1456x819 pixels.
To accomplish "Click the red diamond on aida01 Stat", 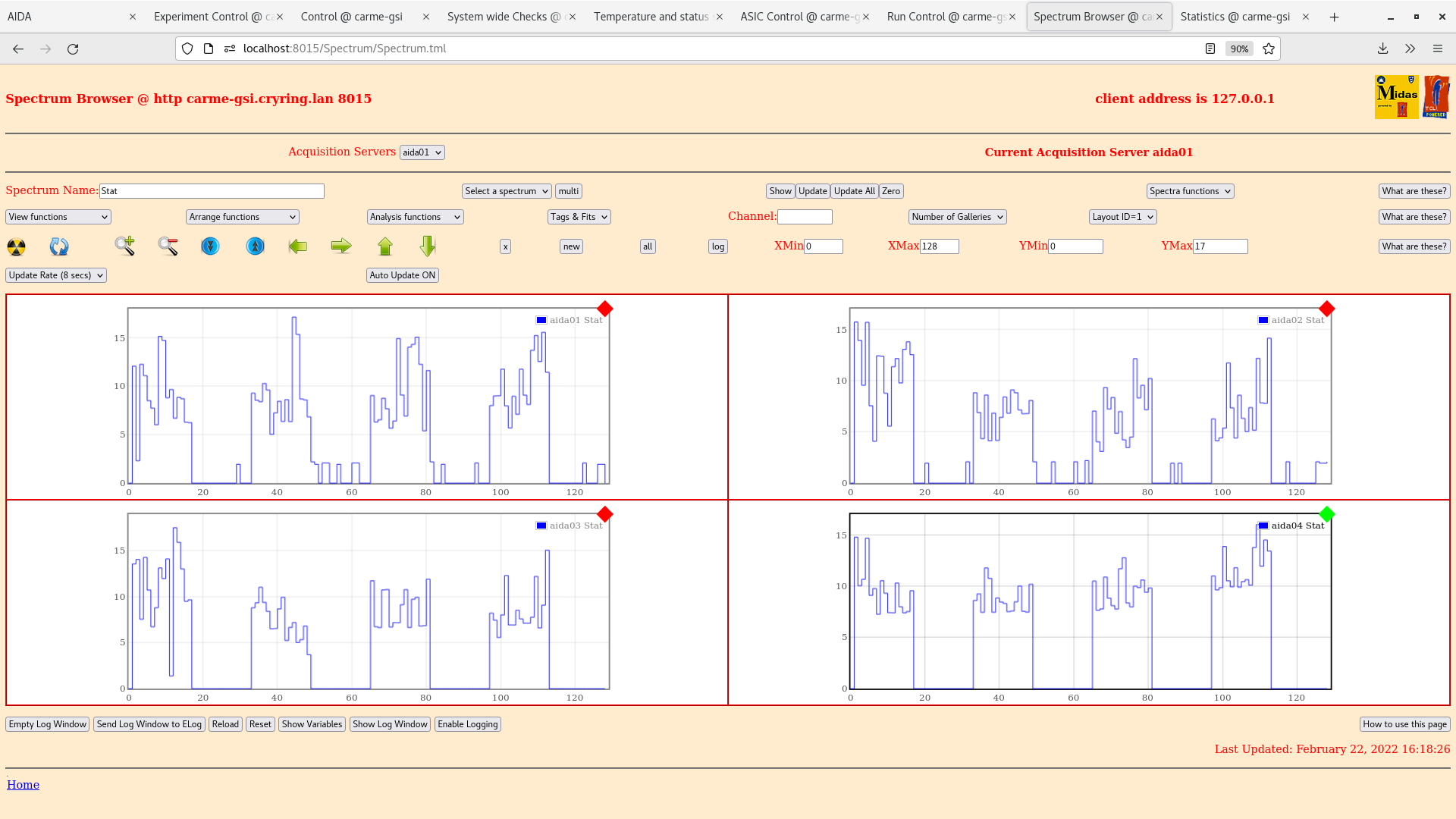I will 604,309.
